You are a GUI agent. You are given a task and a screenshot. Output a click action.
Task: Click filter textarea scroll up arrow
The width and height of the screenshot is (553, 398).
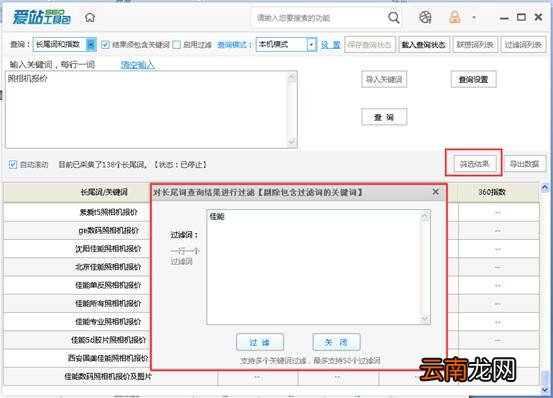(425, 216)
